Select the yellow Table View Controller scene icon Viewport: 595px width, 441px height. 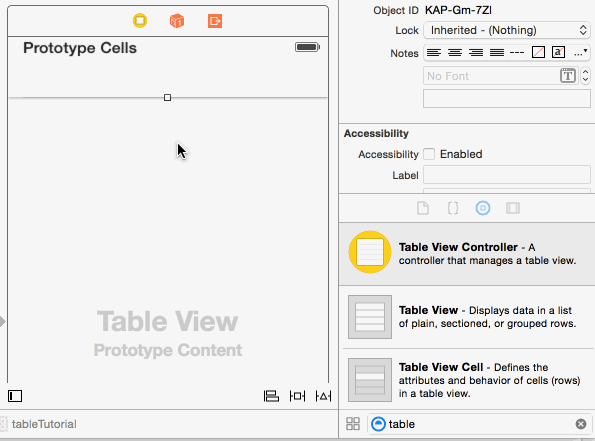tap(140, 20)
